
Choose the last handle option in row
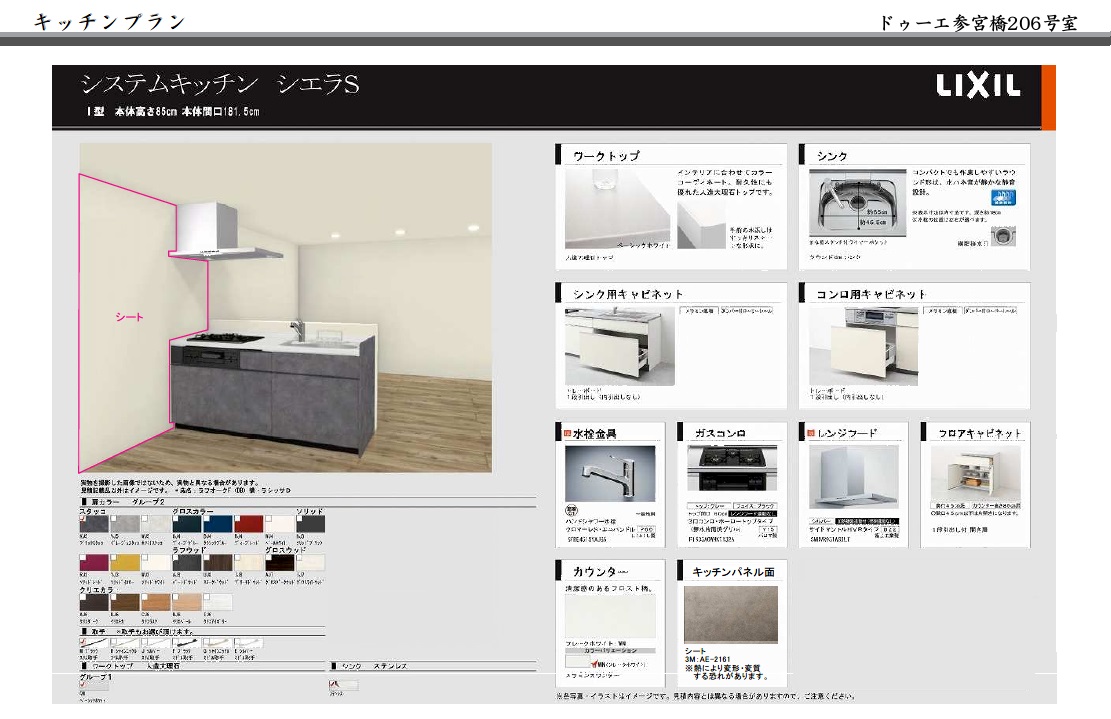(249, 642)
